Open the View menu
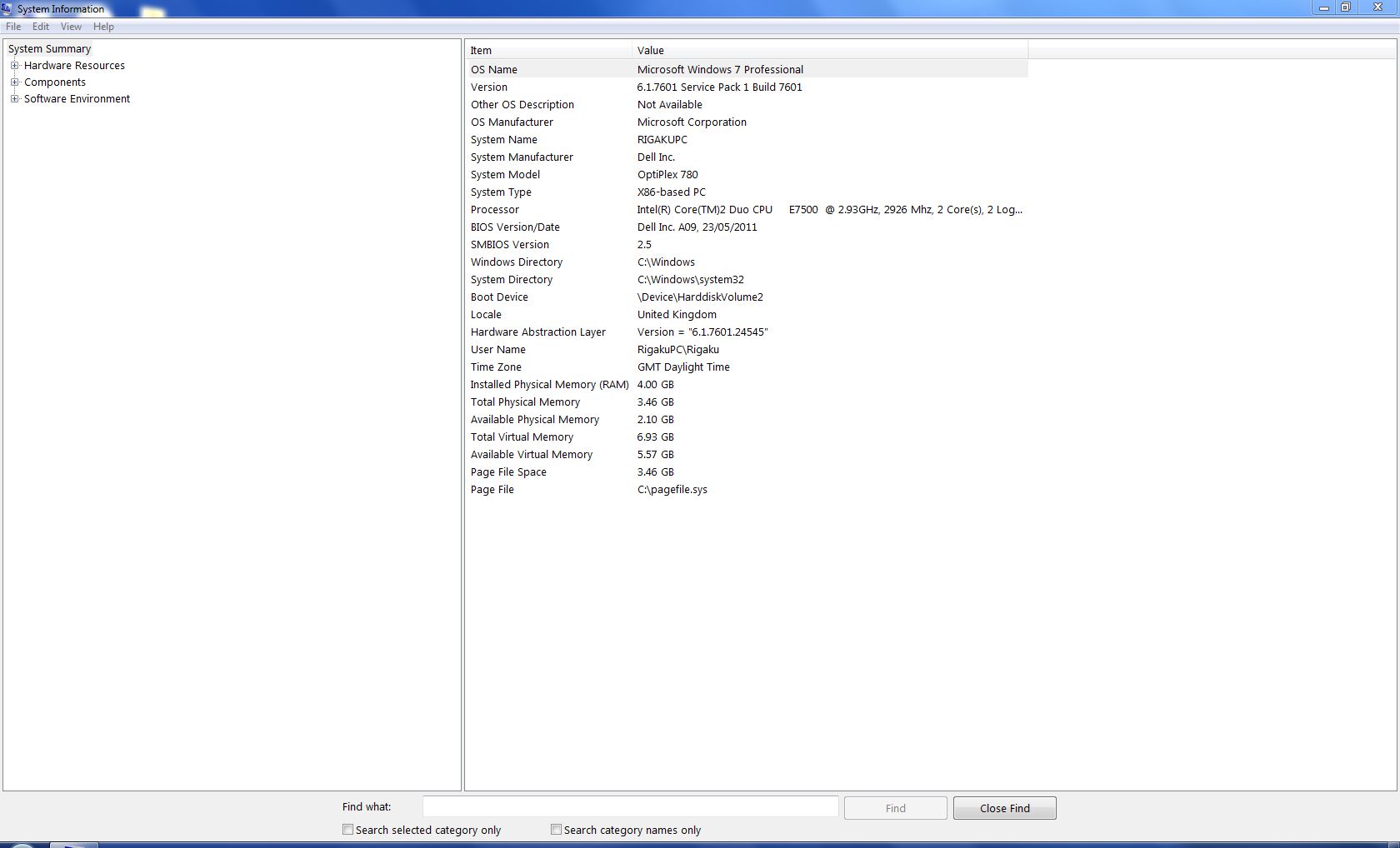Image resolution: width=1400 pixels, height=848 pixels. click(71, 27)
